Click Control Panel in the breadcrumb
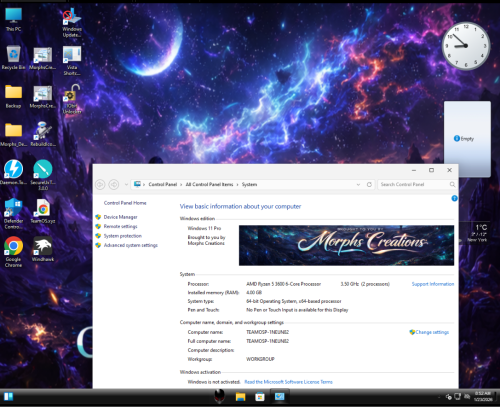The height and width of the screenshot is (407, 500). pyautogui.click(x=163, y=184)
